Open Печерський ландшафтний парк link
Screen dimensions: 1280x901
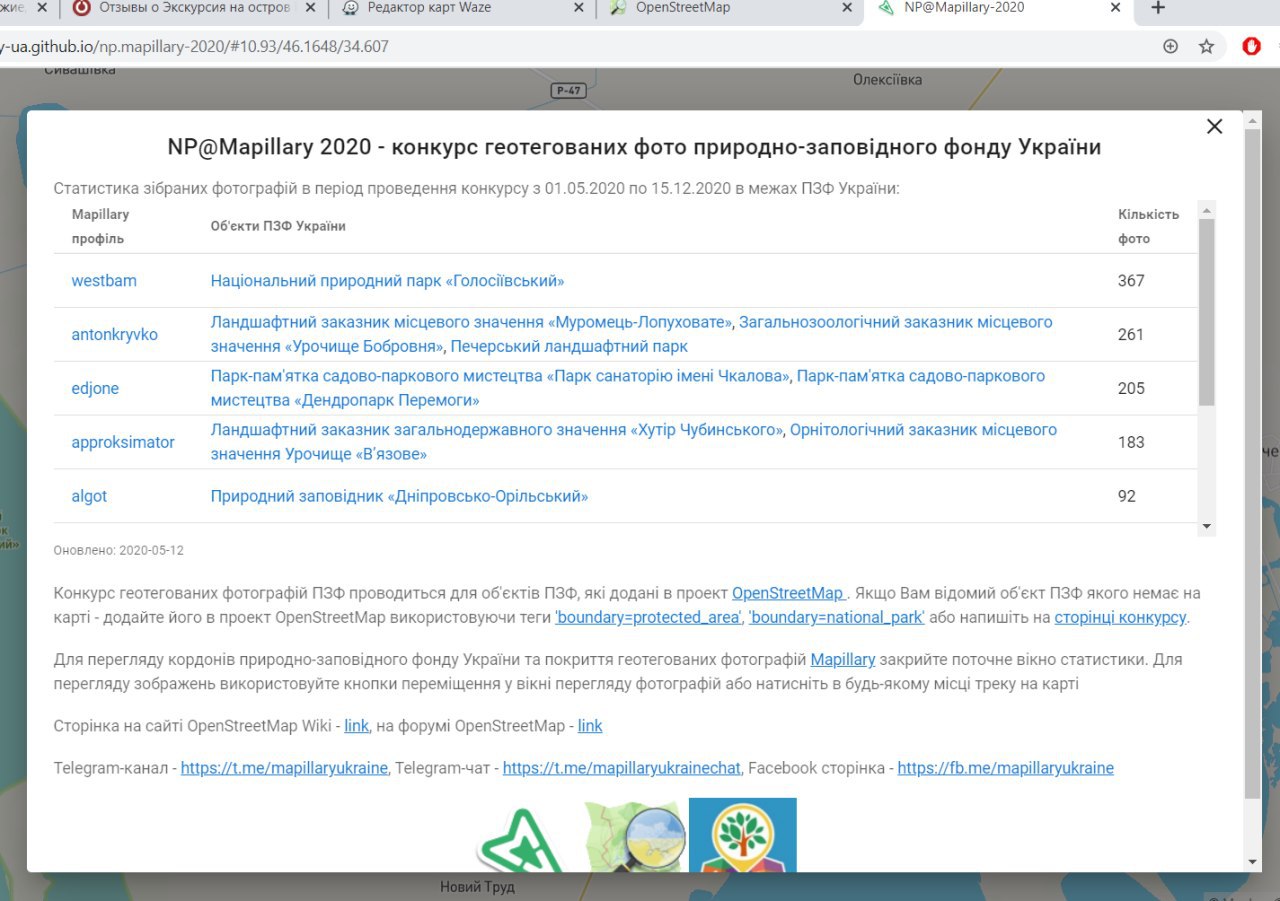(x=569, y=346)
